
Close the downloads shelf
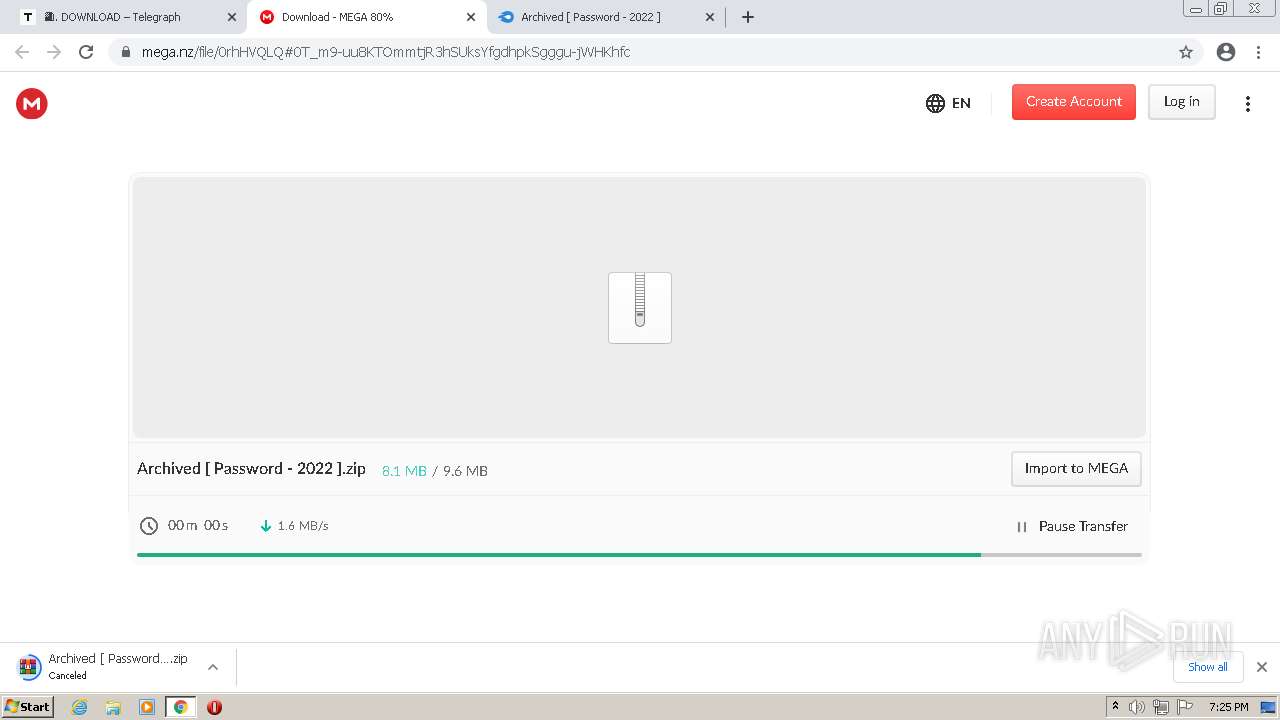[1262, 667]
